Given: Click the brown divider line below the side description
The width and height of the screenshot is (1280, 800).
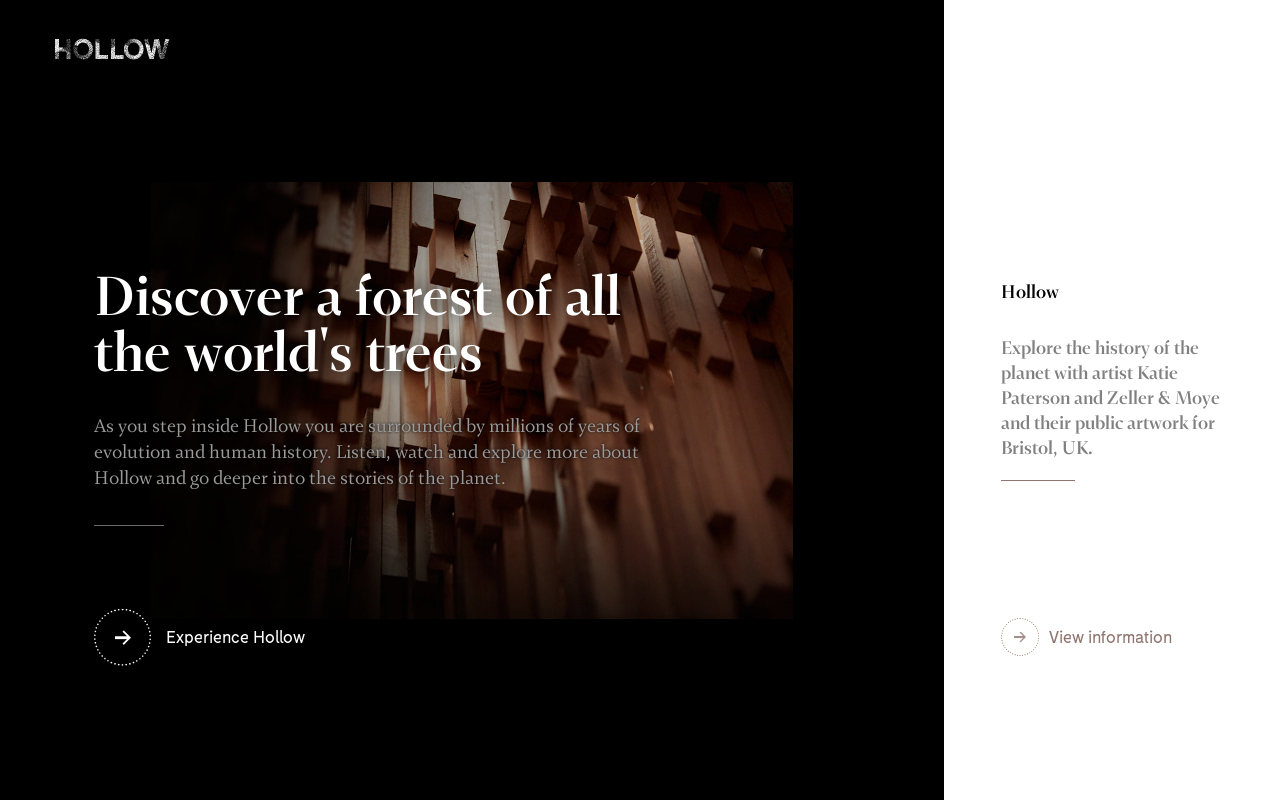Looking at the screenshot, I should [x=1037, y=480].
